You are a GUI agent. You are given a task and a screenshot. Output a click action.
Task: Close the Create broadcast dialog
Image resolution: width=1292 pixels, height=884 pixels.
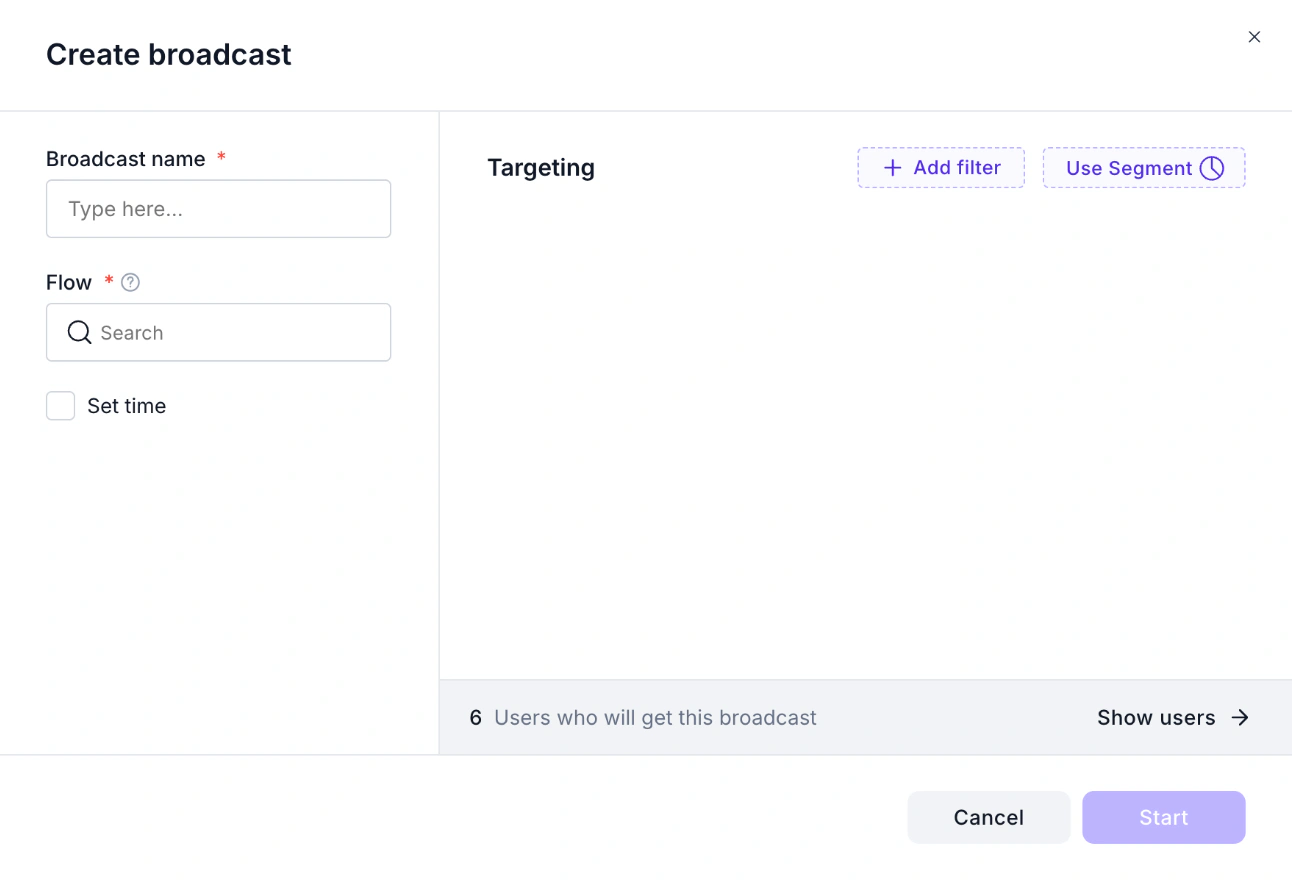click(1254, 37)
